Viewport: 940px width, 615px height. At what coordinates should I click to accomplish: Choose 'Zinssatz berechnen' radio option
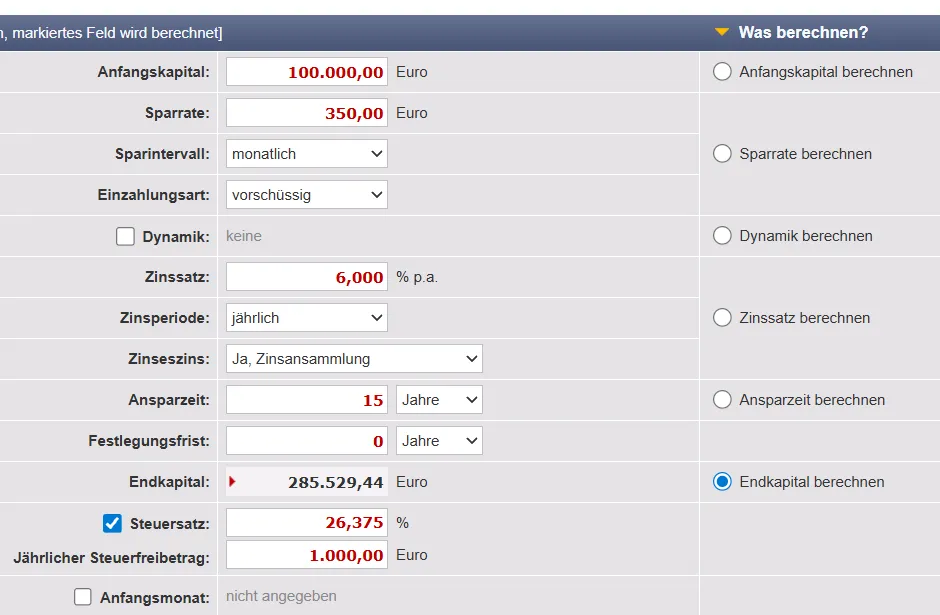(x=722, y=318)
